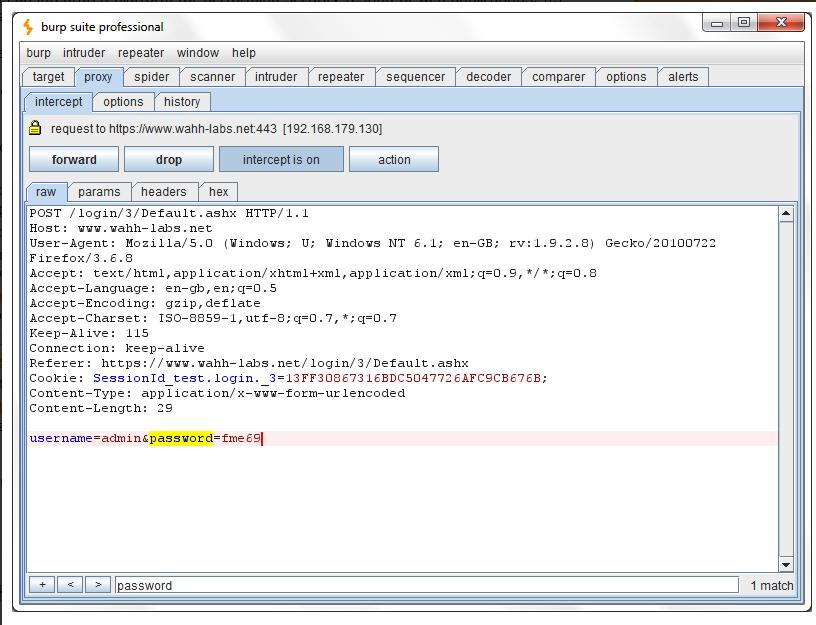Select the intercept sub-tab
The width and height of the screenshot is (816, 625).
pos(58,102)
